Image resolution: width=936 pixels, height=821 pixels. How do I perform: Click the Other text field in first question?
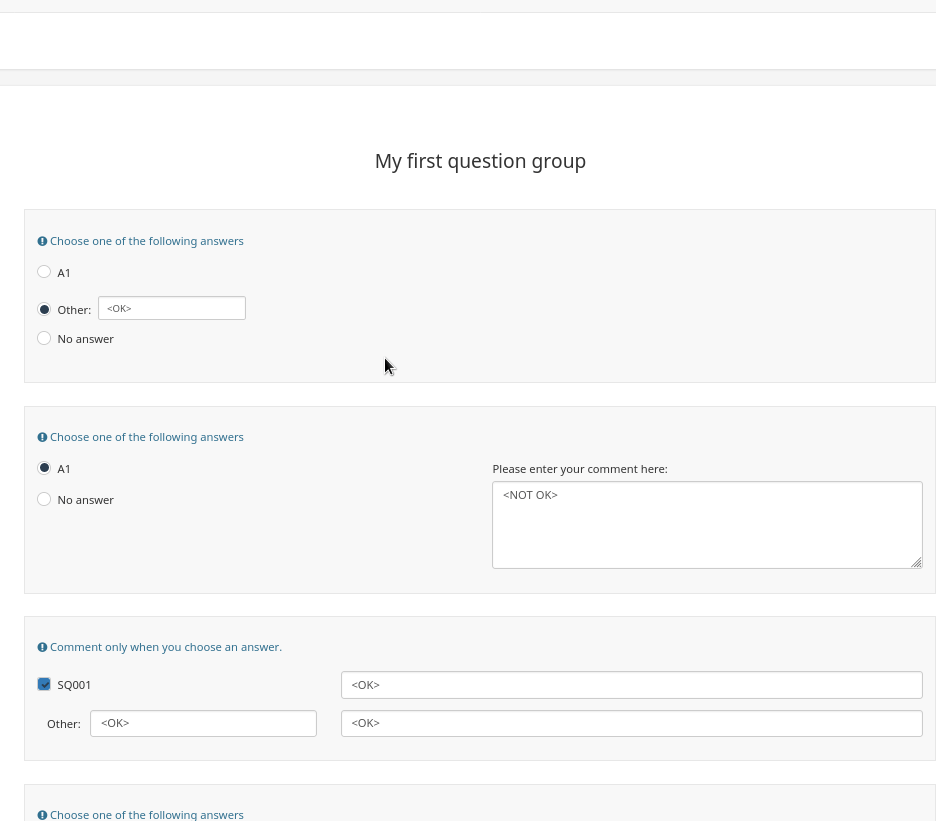click(x=172, y=308)
